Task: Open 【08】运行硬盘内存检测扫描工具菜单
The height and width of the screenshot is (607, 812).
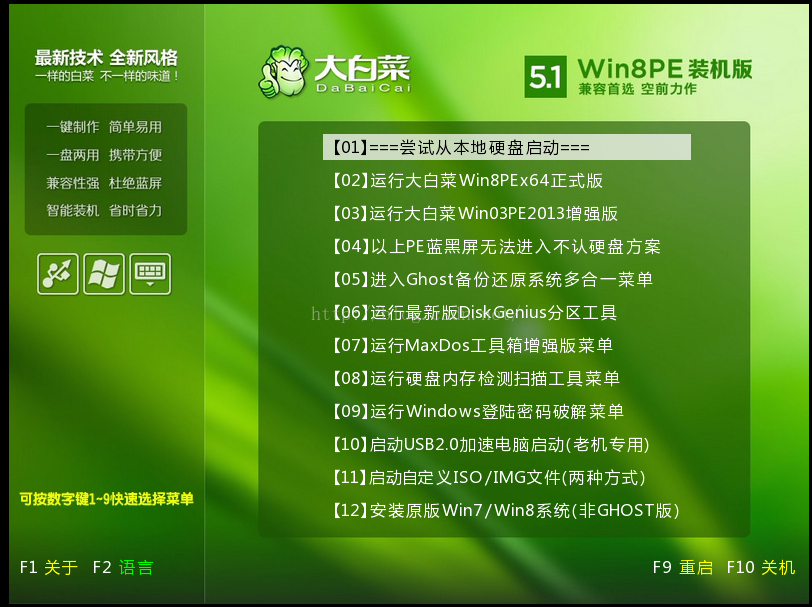Action: pyautogui.click(x=475, y=379)
